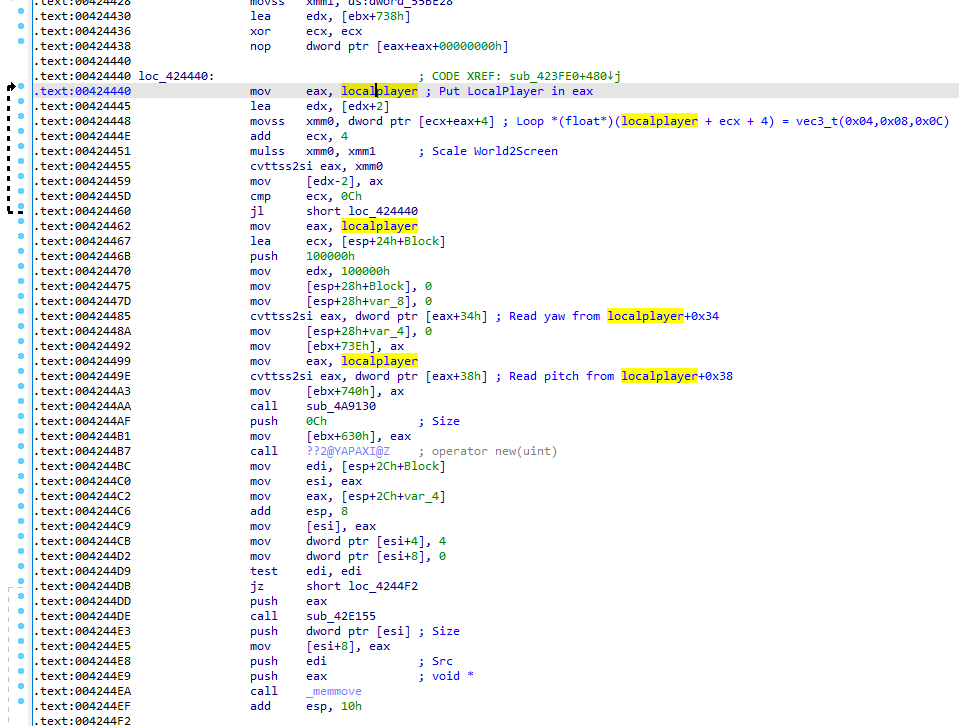Click 'dword ptr [esi]' on line 004244E3
This screenshot has width=959, height=726.
point(358,631)
